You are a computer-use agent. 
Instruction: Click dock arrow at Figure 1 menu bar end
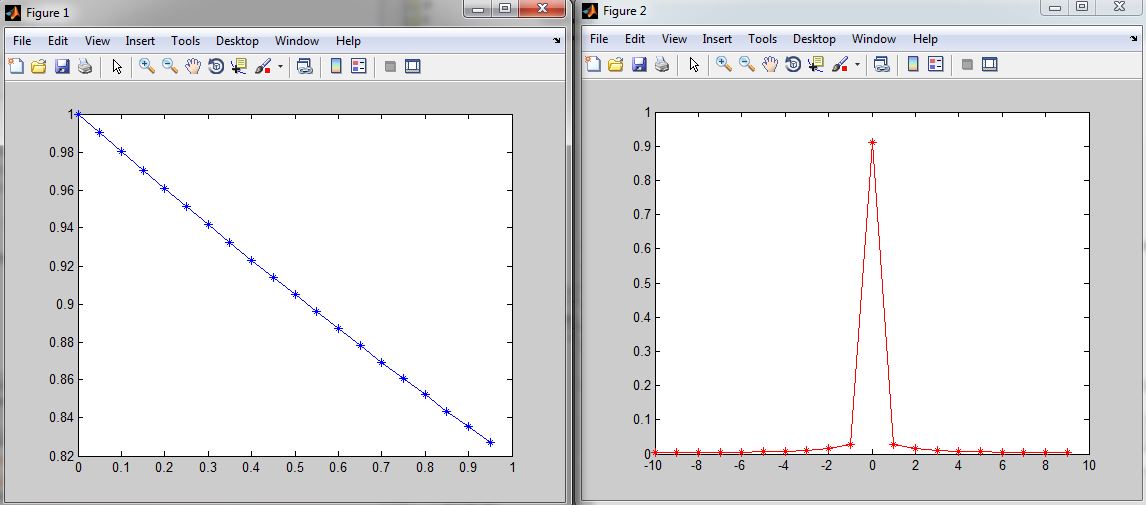coord(556,42)
